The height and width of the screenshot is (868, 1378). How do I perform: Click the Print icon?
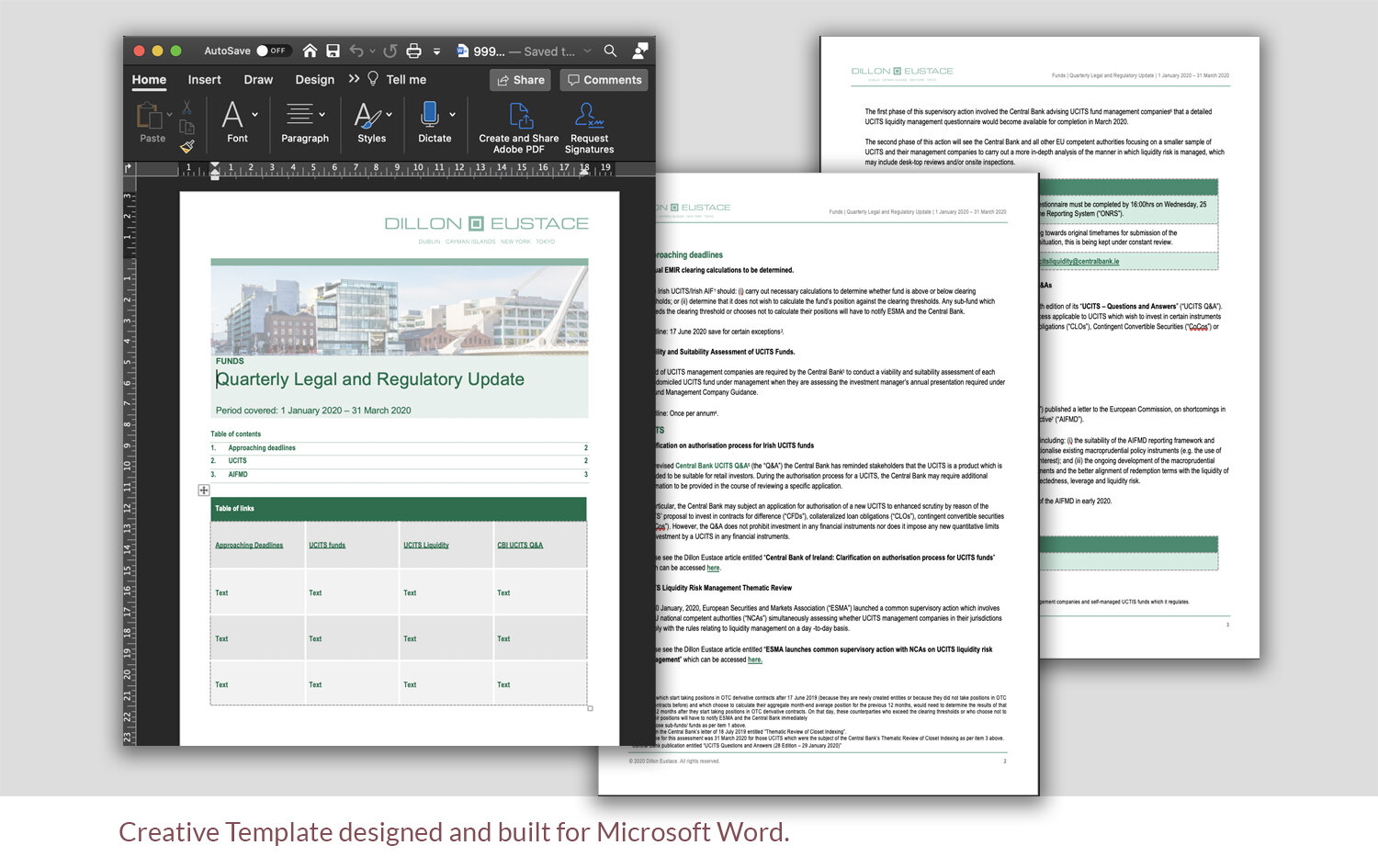[x=414, y=51]
